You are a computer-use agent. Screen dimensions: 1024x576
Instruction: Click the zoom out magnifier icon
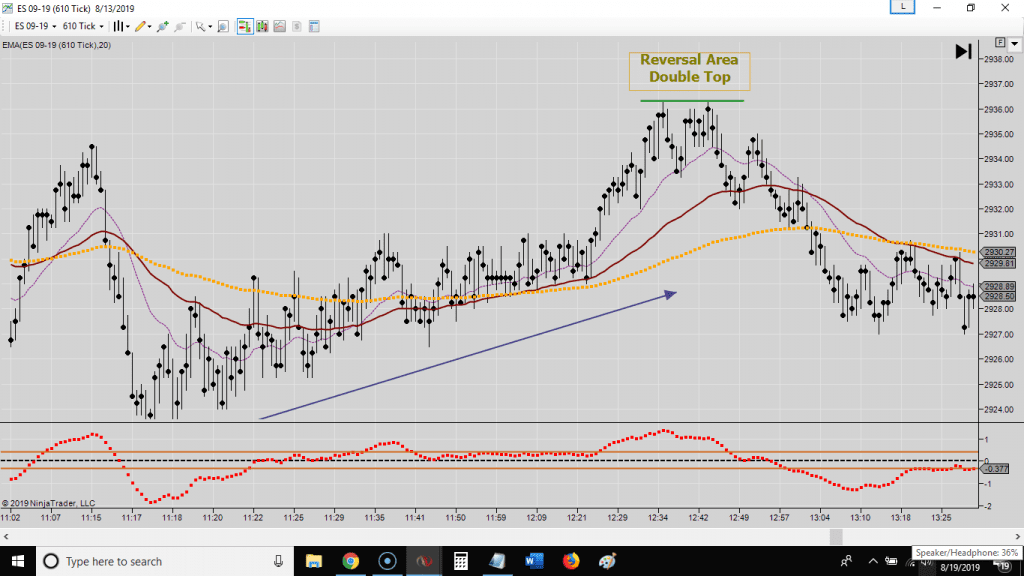180,26
